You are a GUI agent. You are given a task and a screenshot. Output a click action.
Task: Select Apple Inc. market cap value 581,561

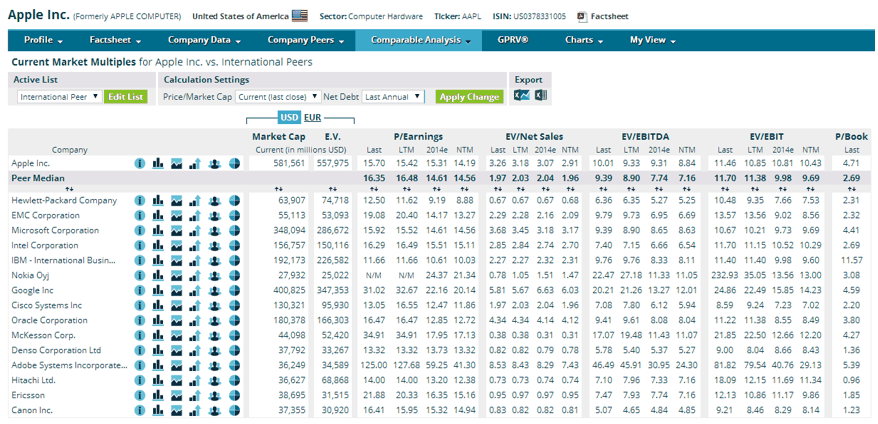[289, 164]
